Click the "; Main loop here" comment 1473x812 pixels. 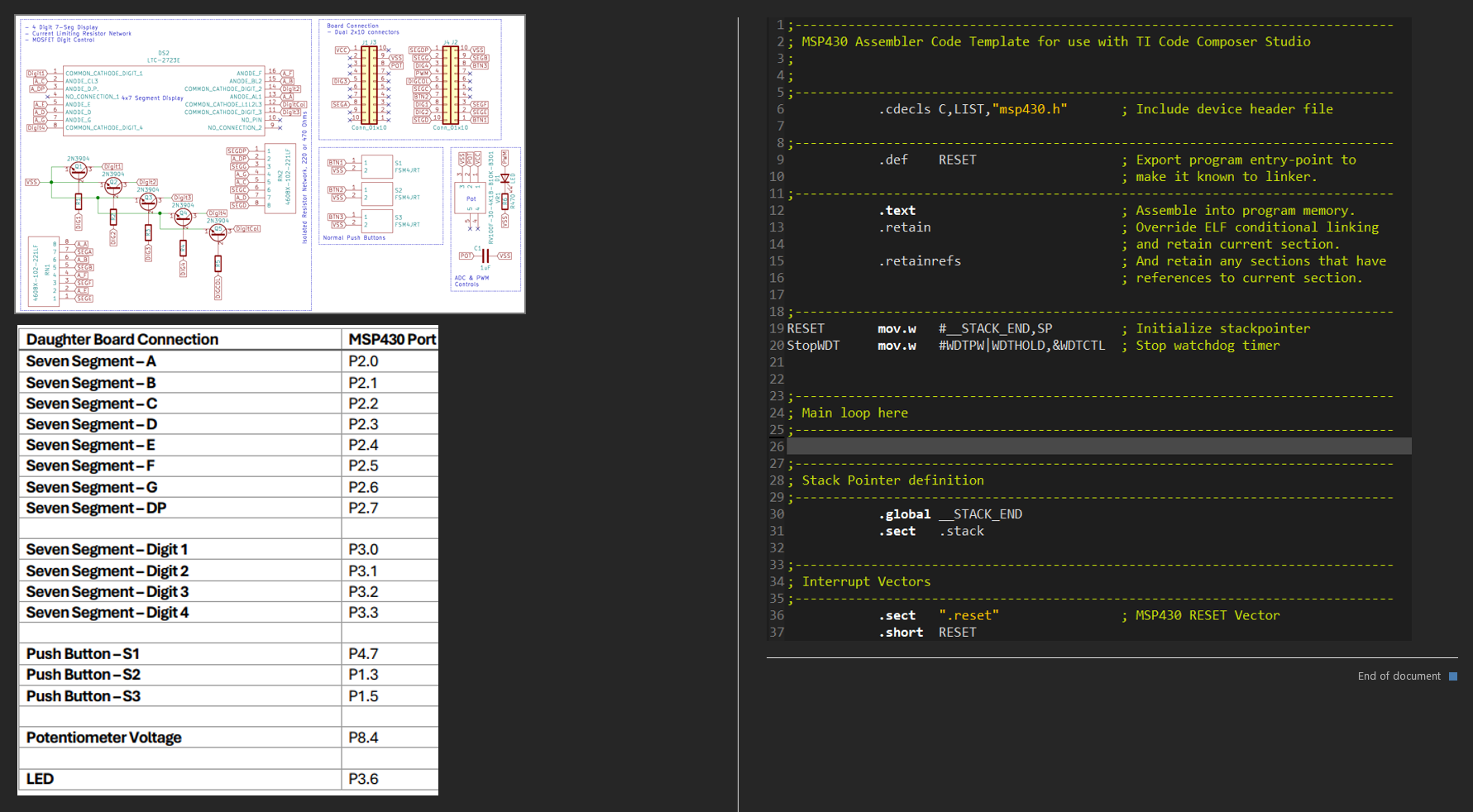848,413
